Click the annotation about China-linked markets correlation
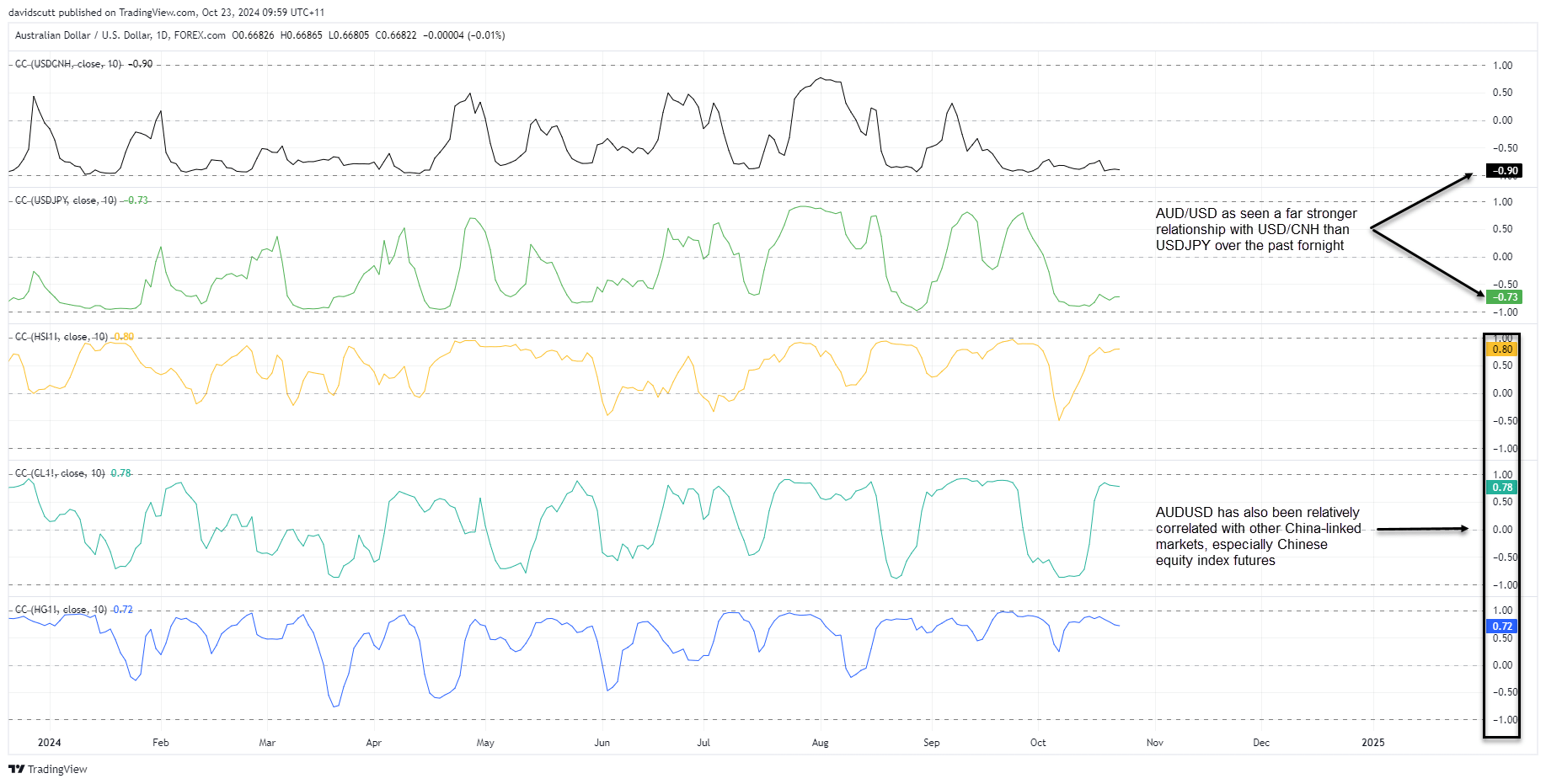The image size is (1546, 784). click(1259, 536)
